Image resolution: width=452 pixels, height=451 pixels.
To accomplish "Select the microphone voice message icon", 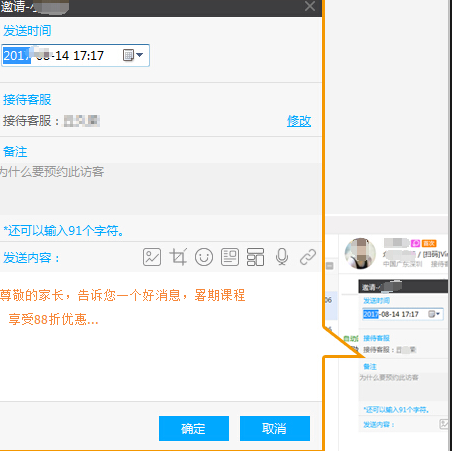I will point(282,257).
